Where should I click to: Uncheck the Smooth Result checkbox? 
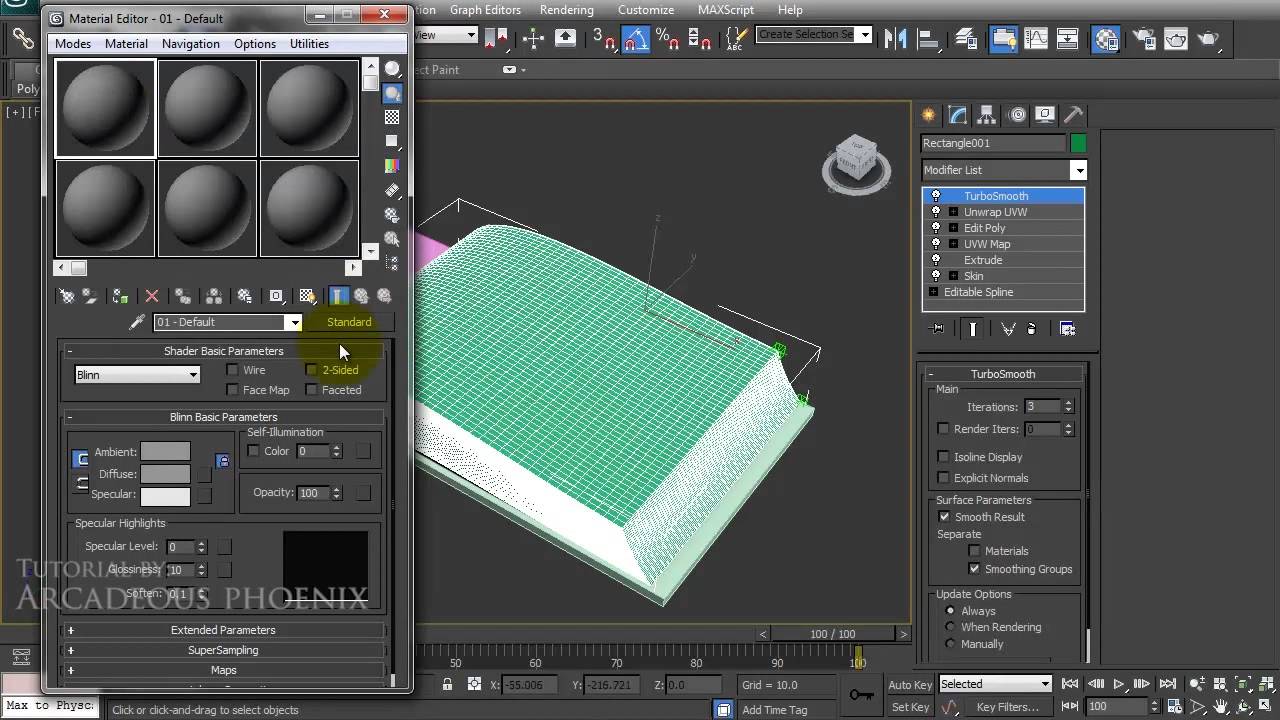click(943, 517)
